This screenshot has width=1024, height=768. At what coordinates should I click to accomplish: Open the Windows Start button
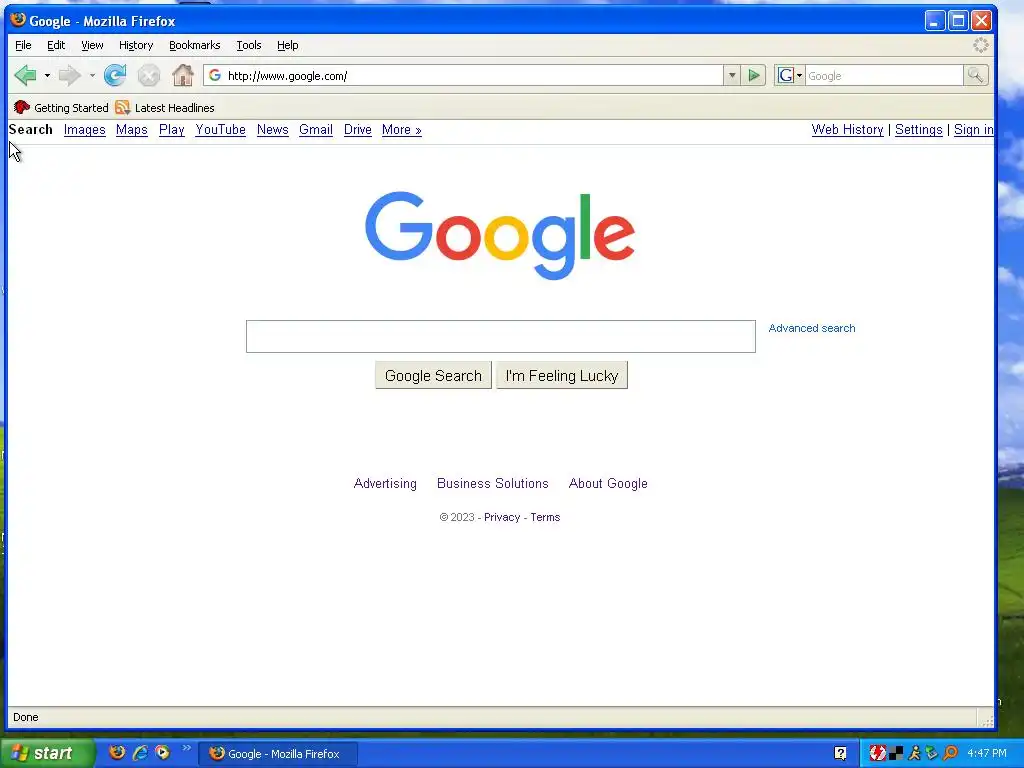46,753
